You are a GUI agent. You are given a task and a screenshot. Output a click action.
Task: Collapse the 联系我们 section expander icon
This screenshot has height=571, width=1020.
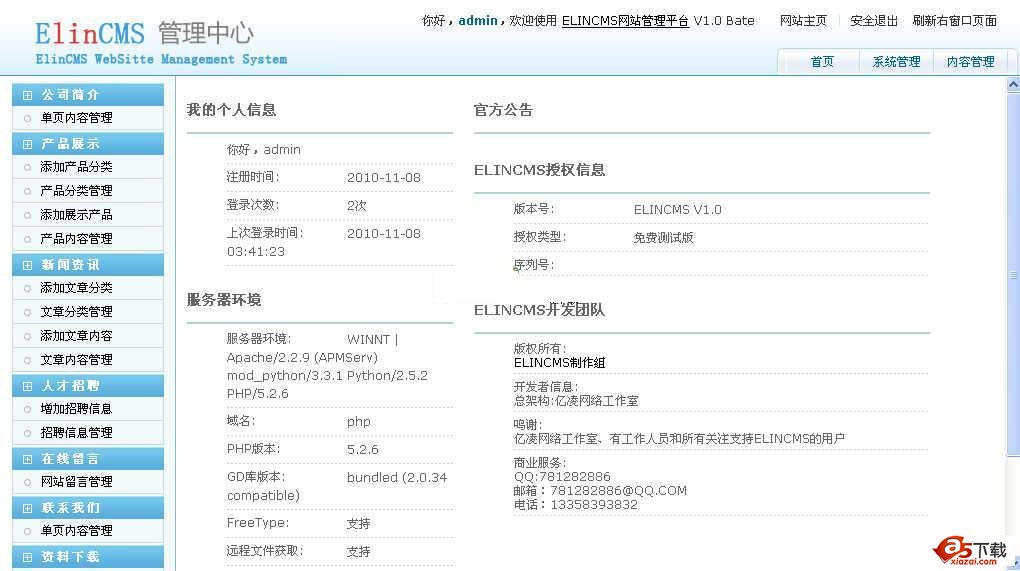coord(27,509)
